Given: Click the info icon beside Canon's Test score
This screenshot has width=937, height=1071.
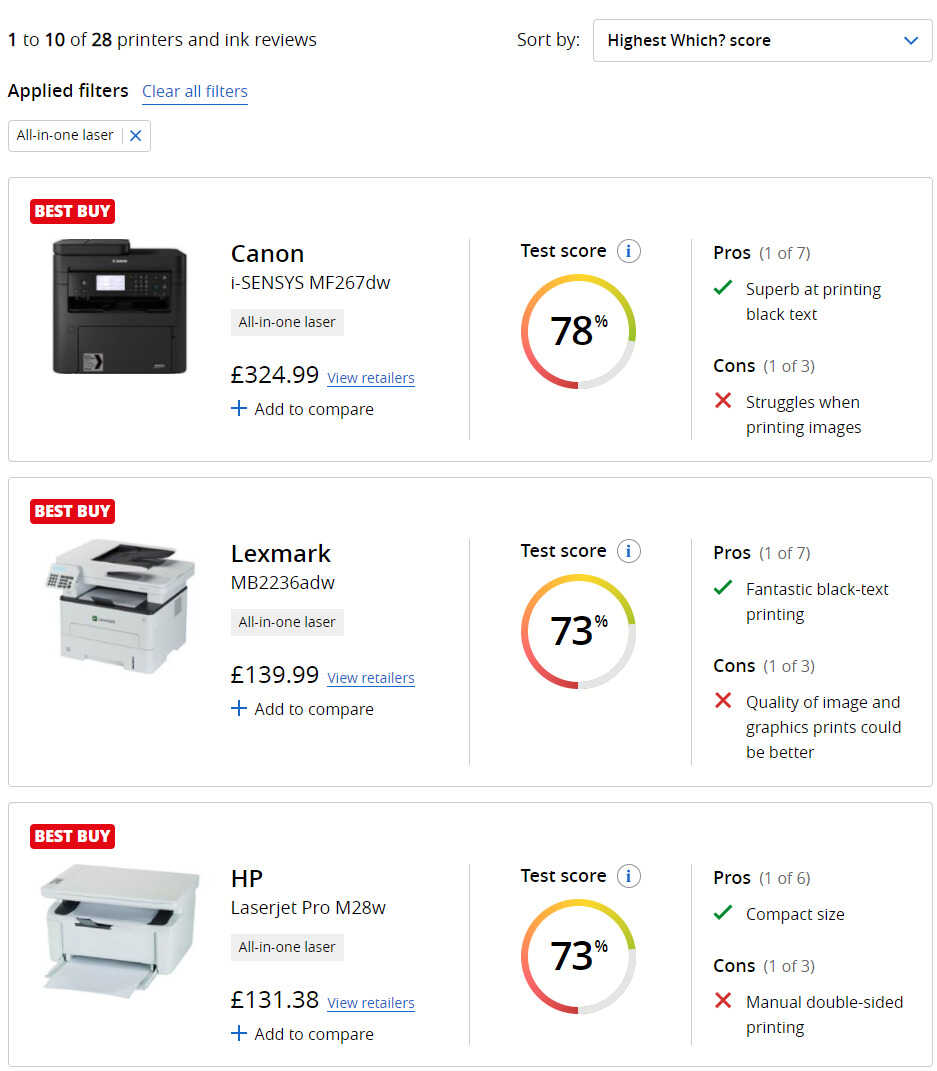Looking at the screenshot, I should (x=628, y=251).
